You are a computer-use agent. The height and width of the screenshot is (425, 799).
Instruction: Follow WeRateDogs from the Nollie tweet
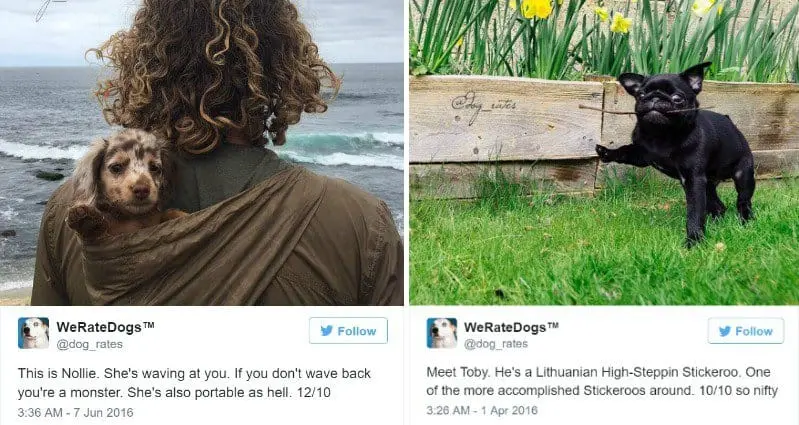click(348, 331)
